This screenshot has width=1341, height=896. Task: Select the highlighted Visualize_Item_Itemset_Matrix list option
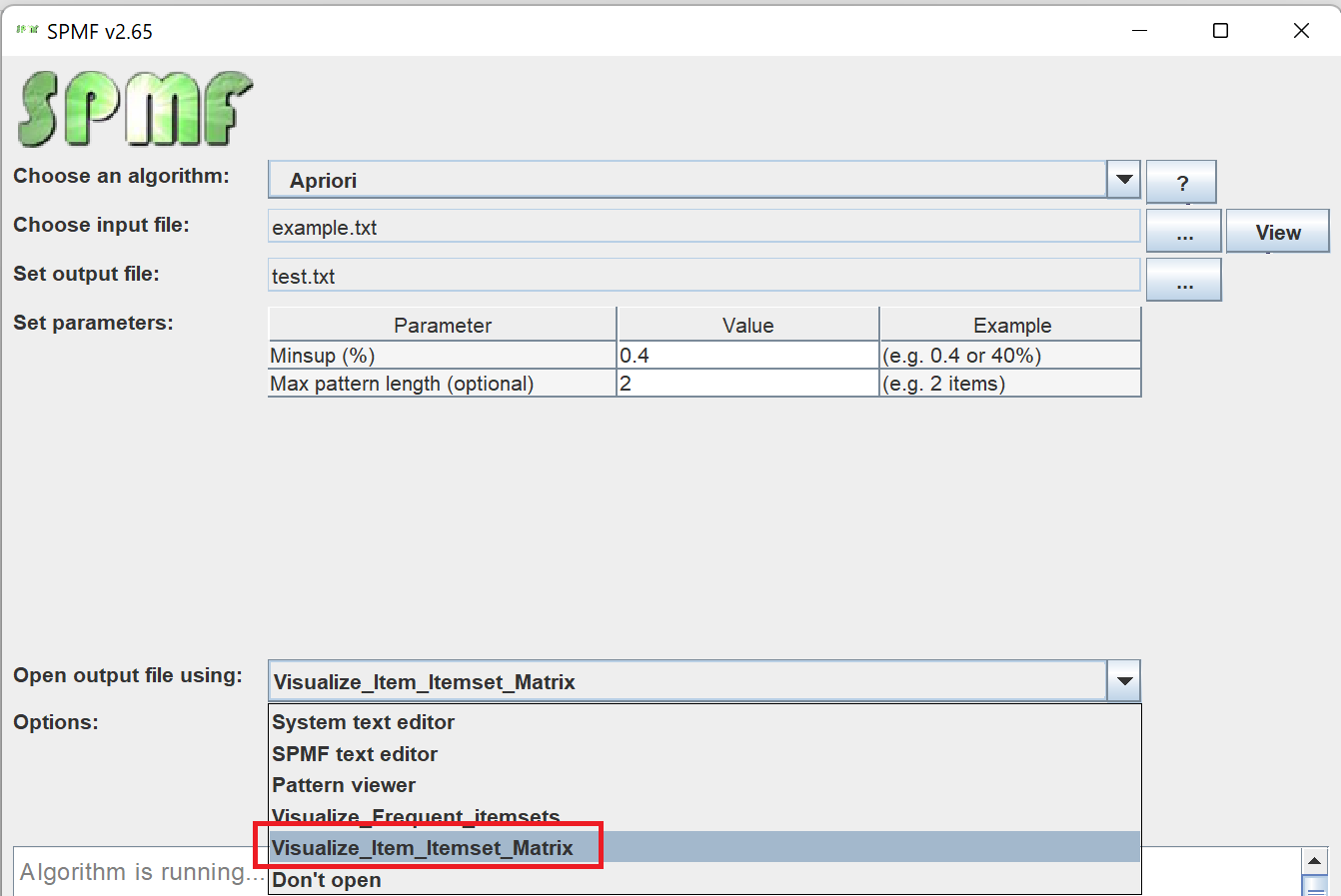point(424,848)
